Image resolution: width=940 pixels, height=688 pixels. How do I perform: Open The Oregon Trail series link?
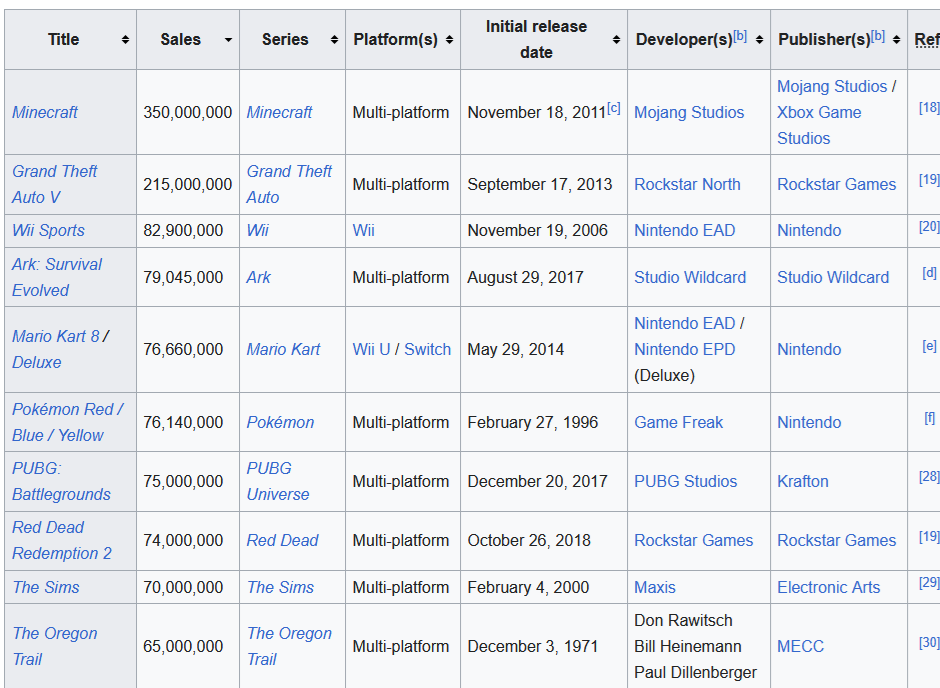[x=289, y=647]
